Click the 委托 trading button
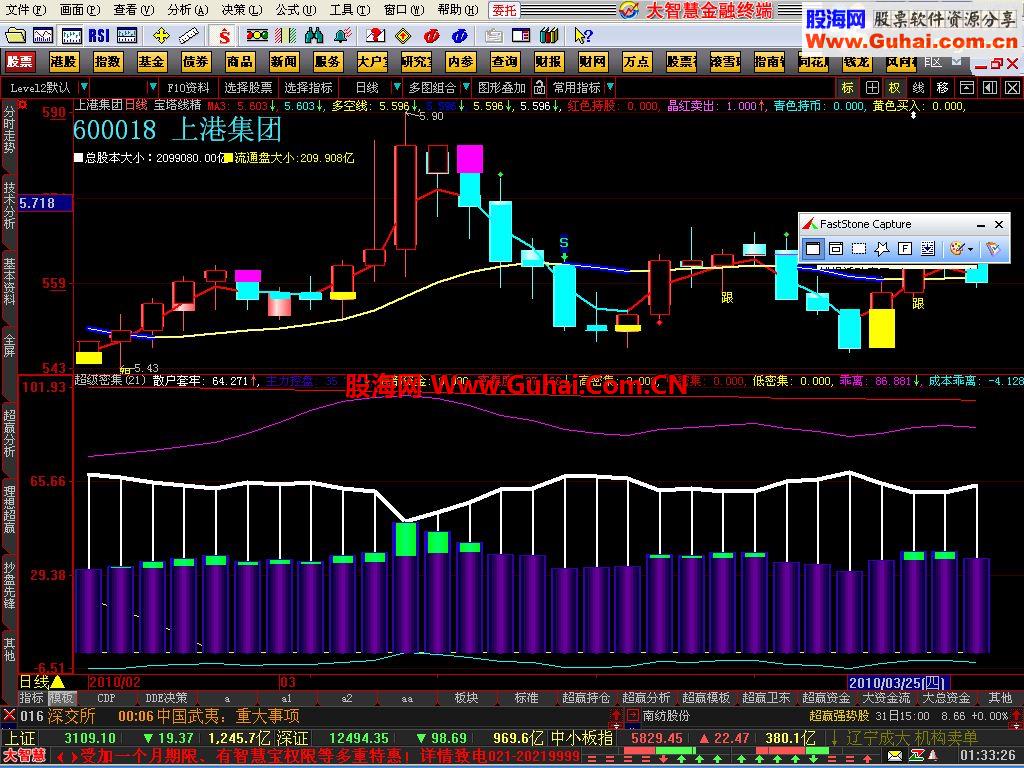This screenshot has width=1024, height=768. 504,10
